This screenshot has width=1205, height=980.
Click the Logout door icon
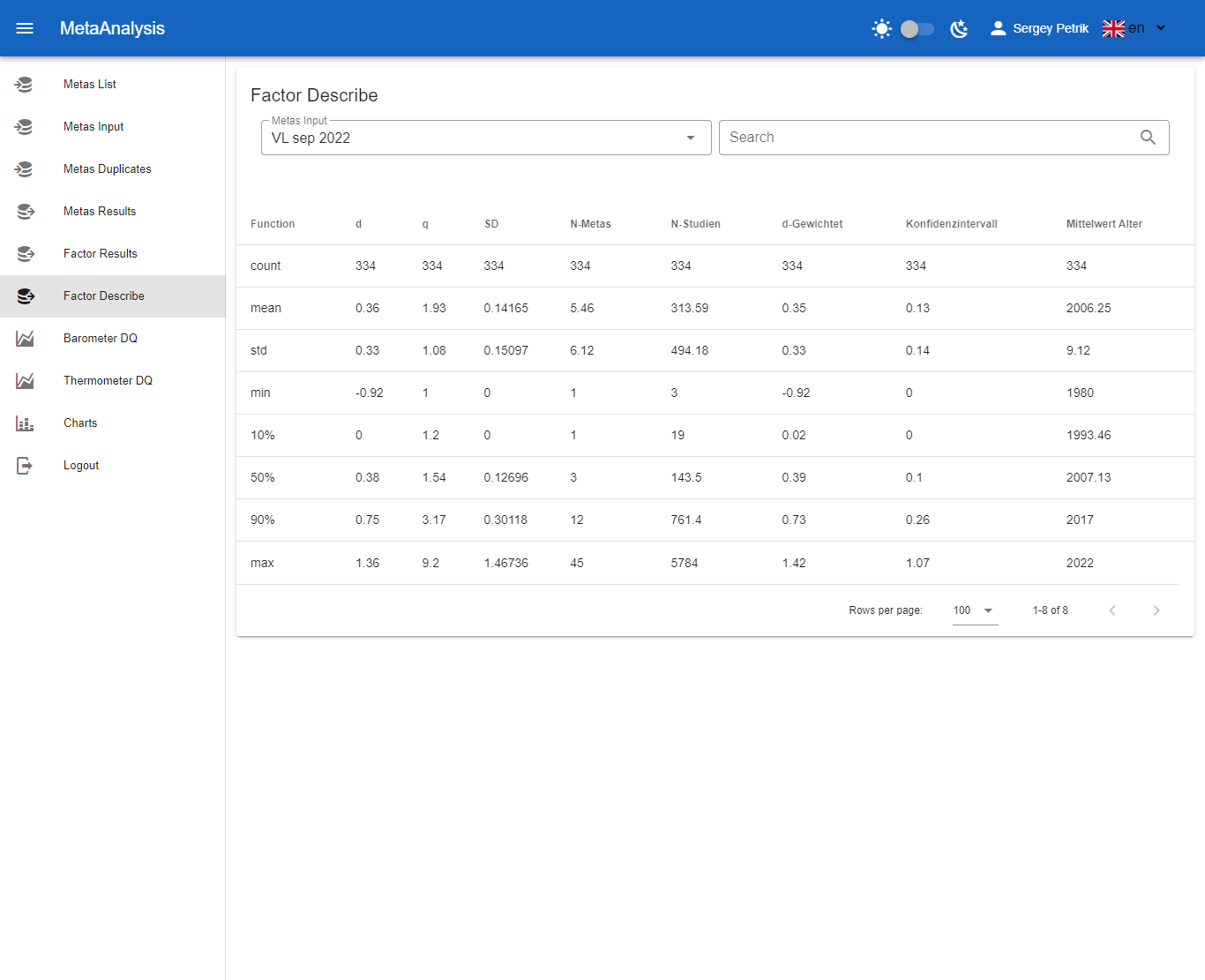(25, 466)
